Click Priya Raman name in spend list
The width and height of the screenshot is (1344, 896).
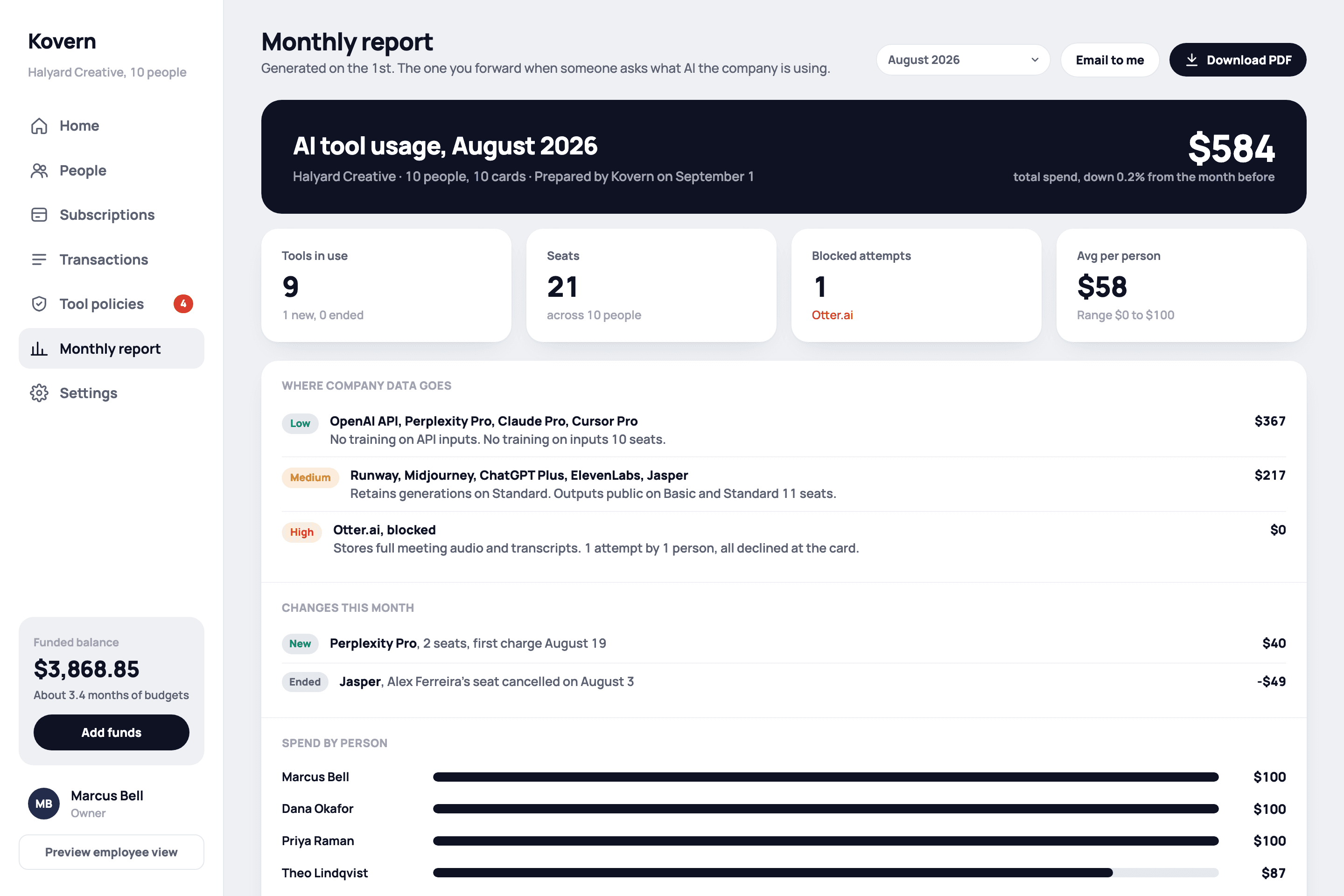tap(318, 841)
